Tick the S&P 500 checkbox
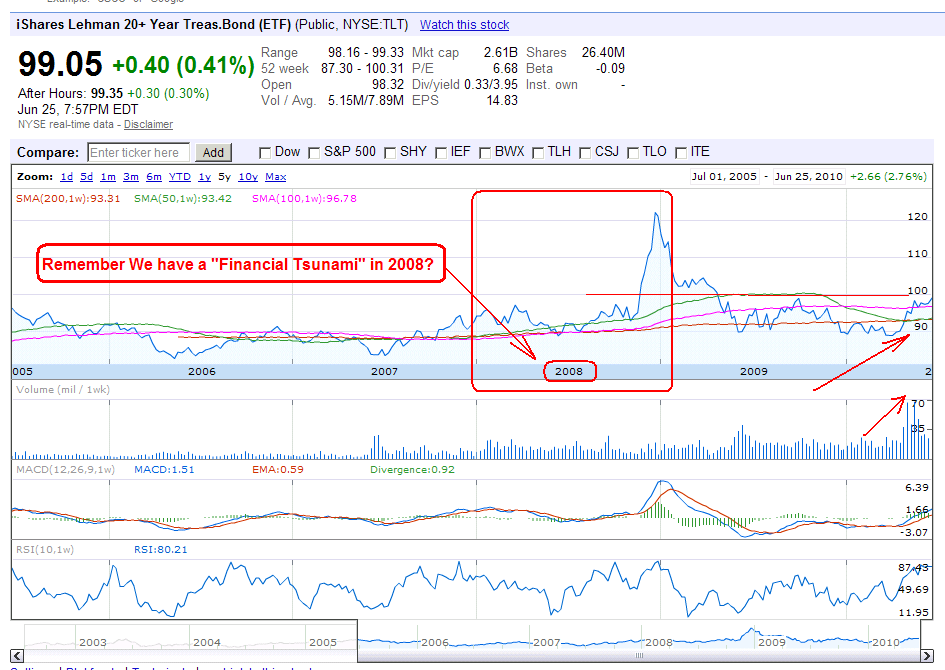Screen dimensions: 945x670 point(314,153)
